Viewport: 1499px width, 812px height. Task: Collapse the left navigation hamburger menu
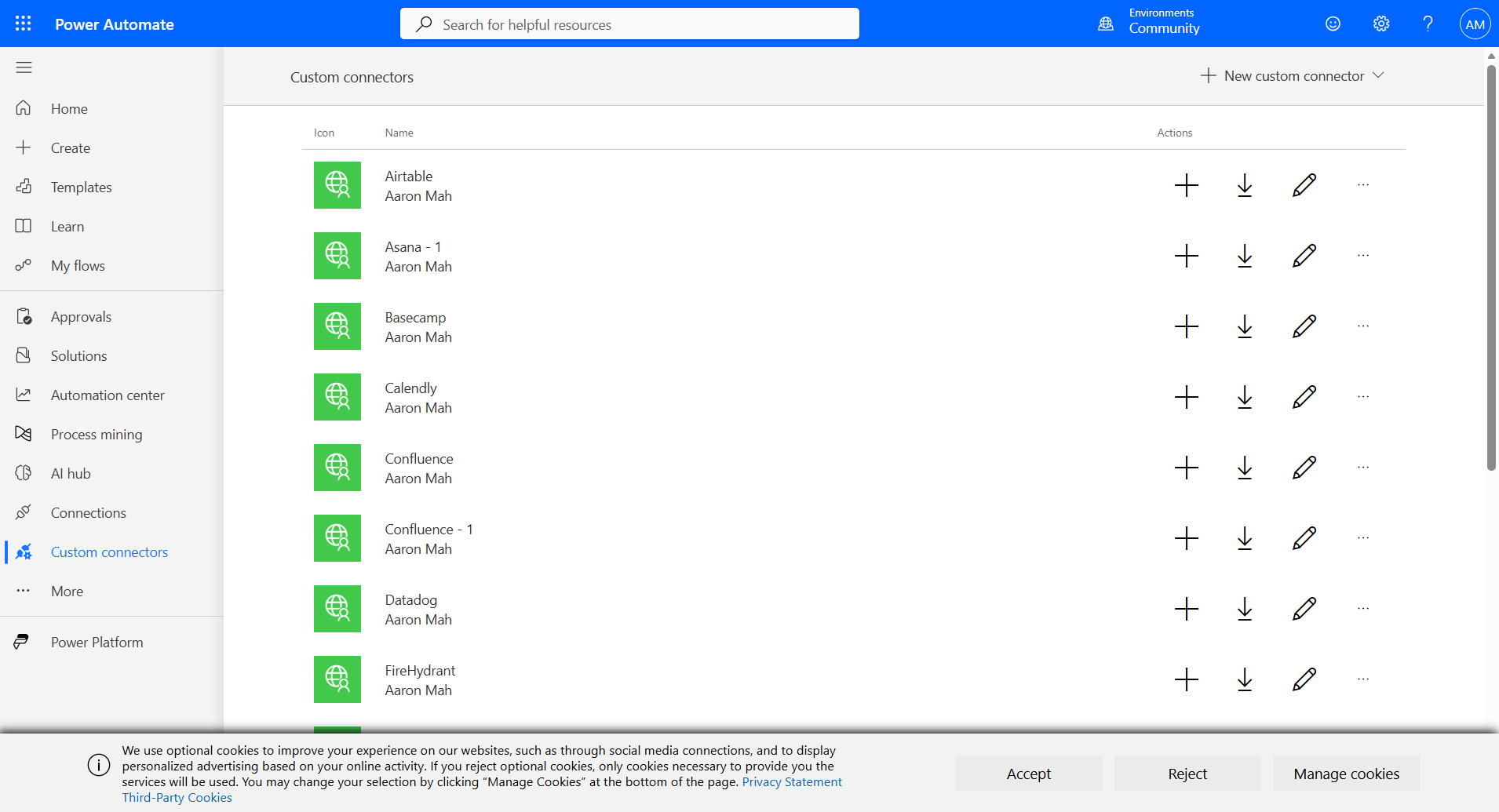click(x=24, y=67)
